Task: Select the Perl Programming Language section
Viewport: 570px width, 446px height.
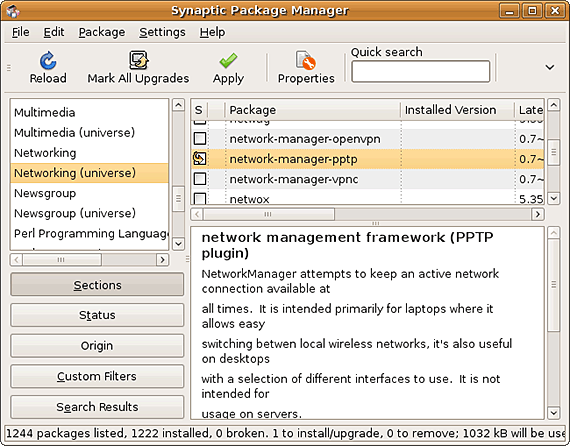Action: tap(89, 233)
